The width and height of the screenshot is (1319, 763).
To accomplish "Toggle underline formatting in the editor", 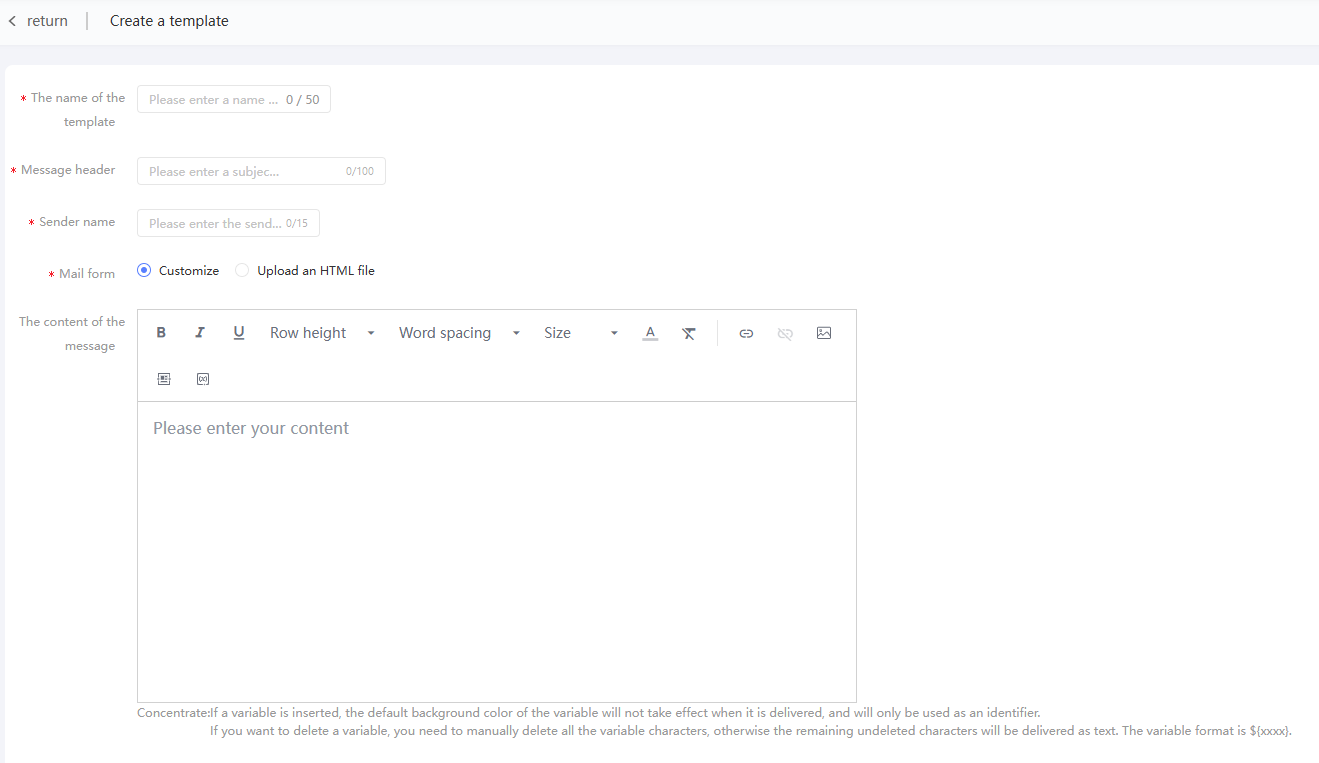I will pyautogui.click(x=239, y=333).
